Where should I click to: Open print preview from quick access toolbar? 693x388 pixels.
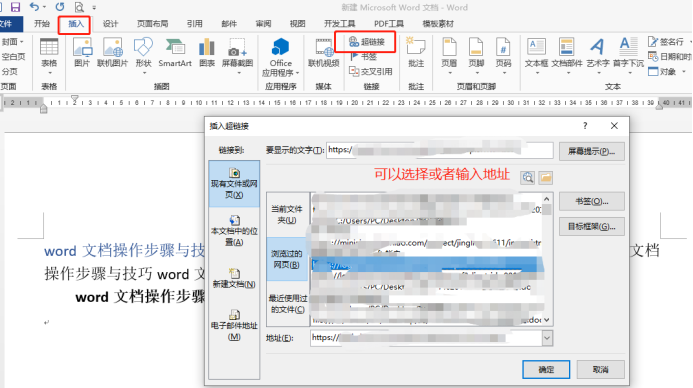(x=79, y=7)
